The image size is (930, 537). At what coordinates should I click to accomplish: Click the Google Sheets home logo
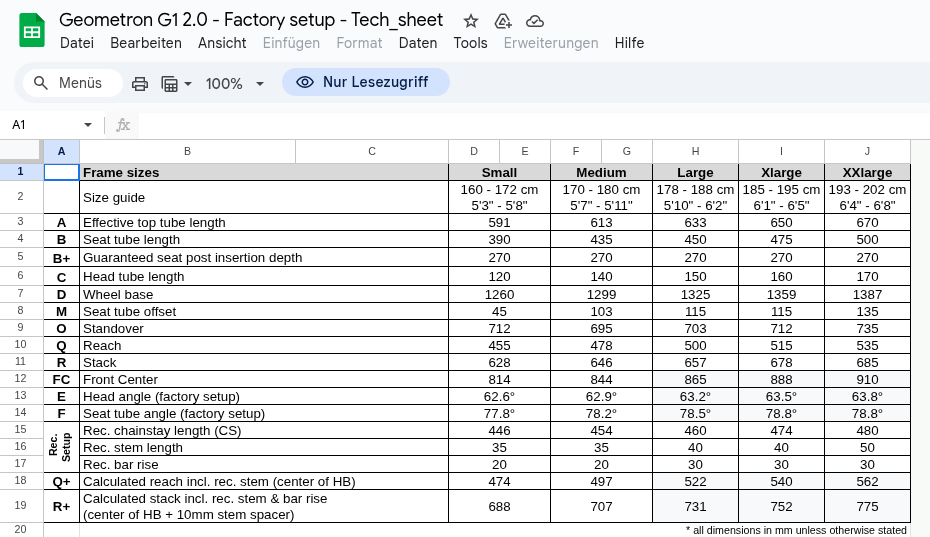32,30
